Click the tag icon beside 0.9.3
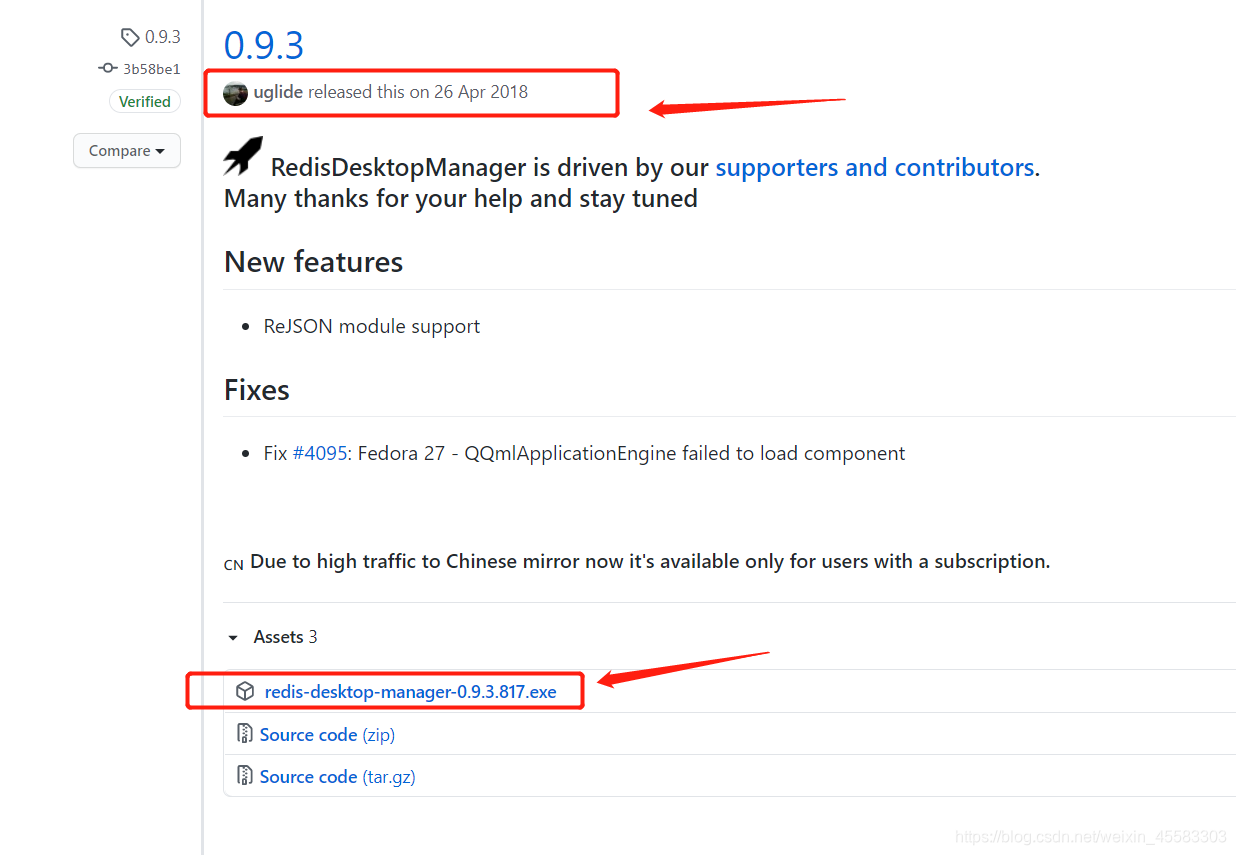 pyautogui.click(x=130, y=38)
